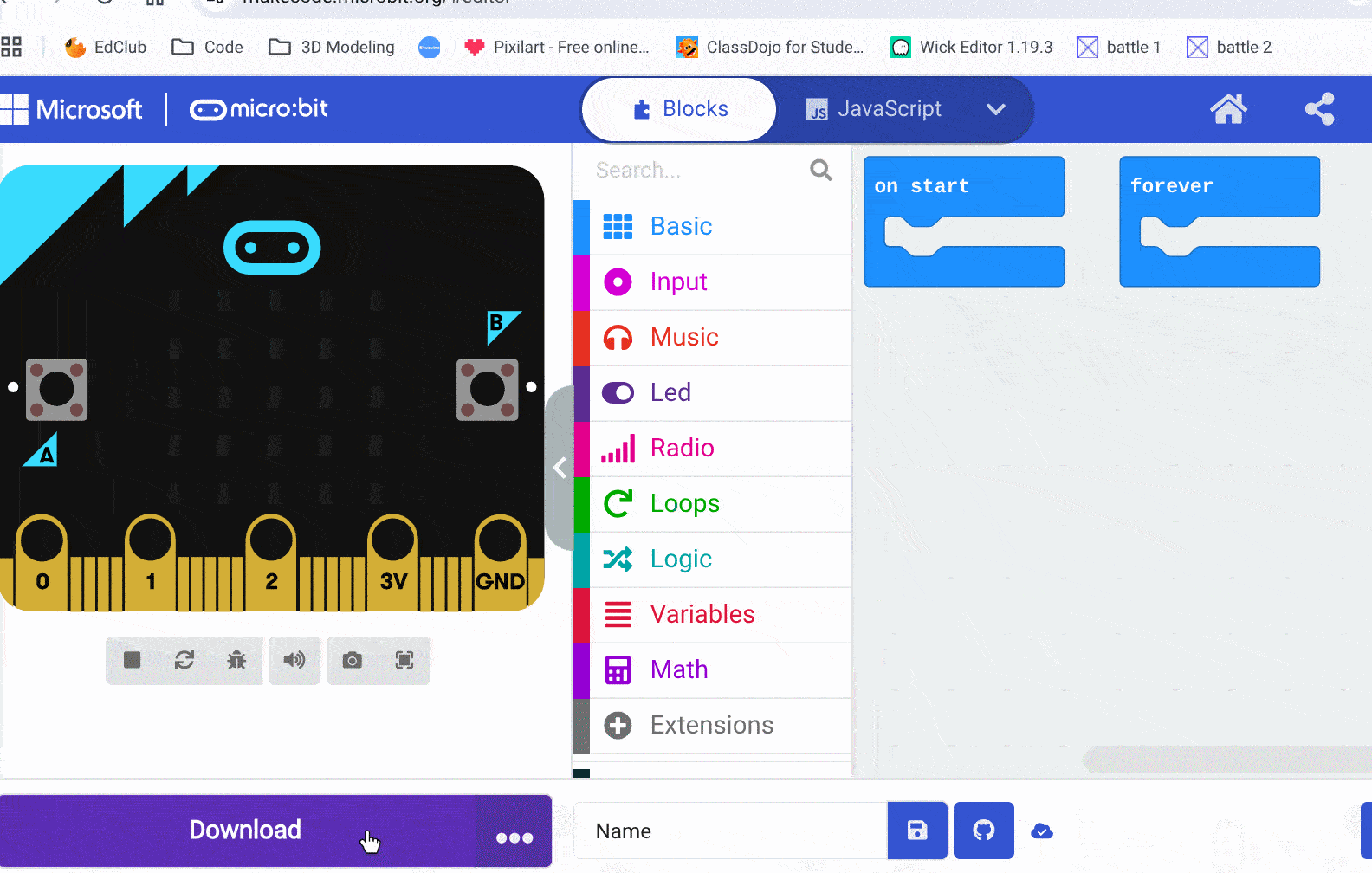
Task: Restart the simulator
Action: 184,661
